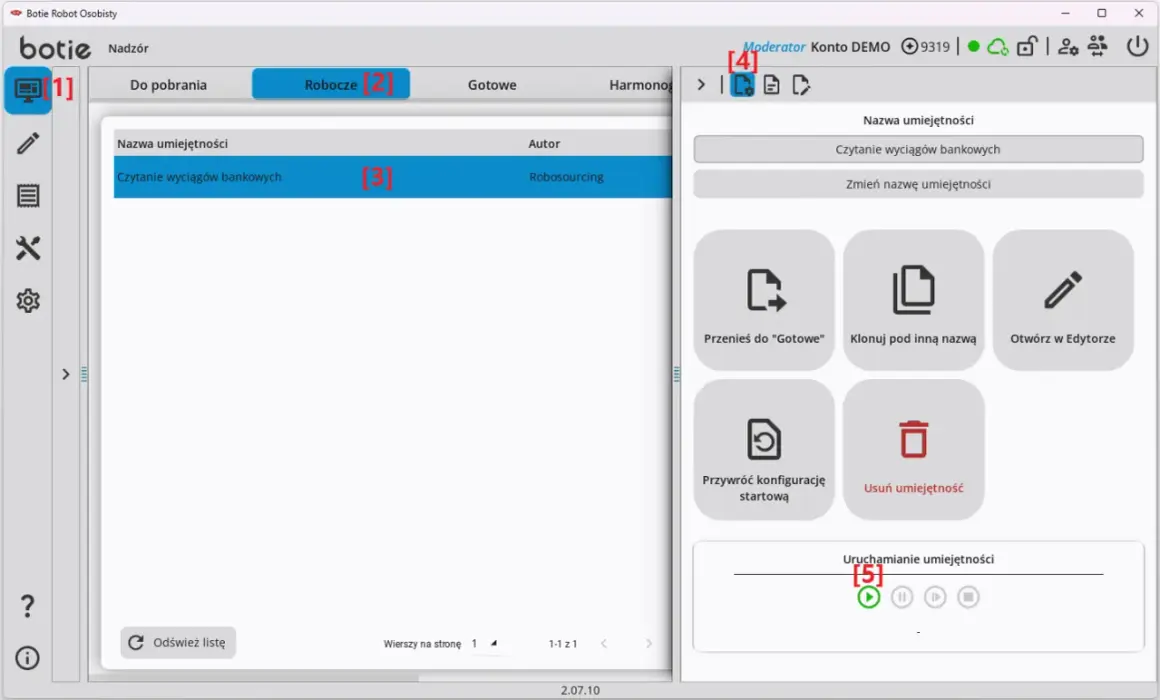Screen dimensions: 1160x700
Task: Click the cloud sync status icon
Action: click(998, 47)
